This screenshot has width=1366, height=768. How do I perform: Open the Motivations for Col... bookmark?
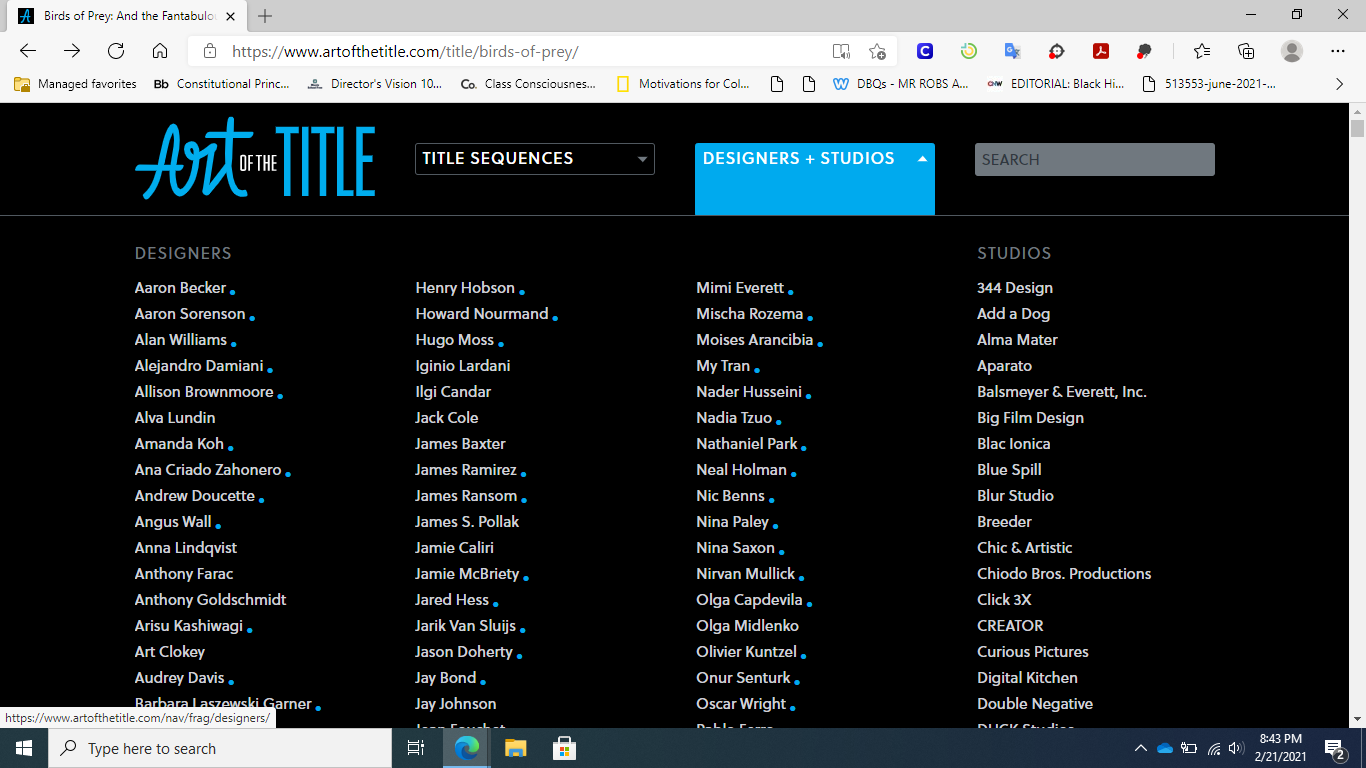(x=683, y=84)
